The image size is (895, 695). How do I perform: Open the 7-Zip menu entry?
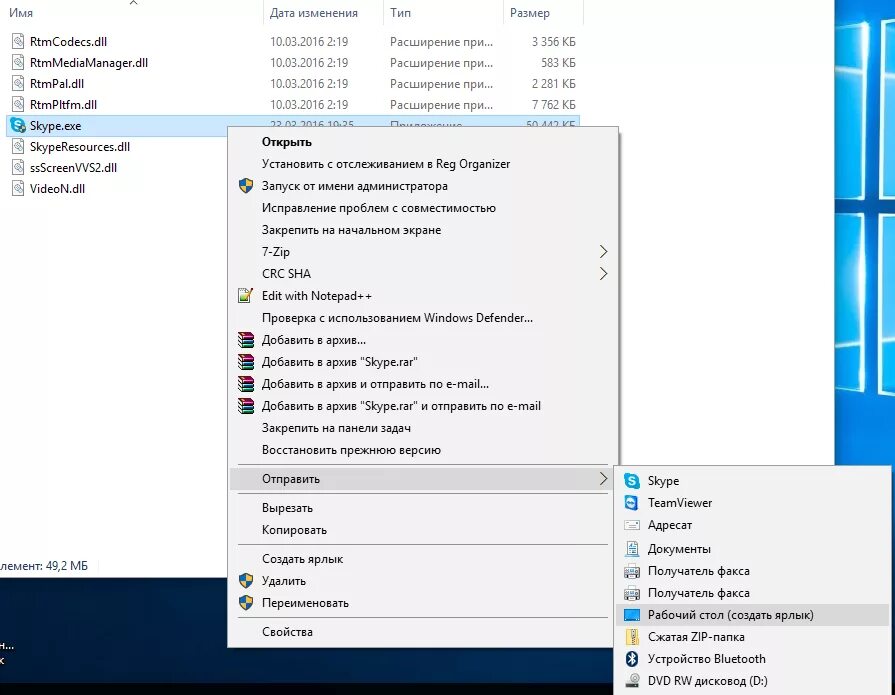click(423, 252)
